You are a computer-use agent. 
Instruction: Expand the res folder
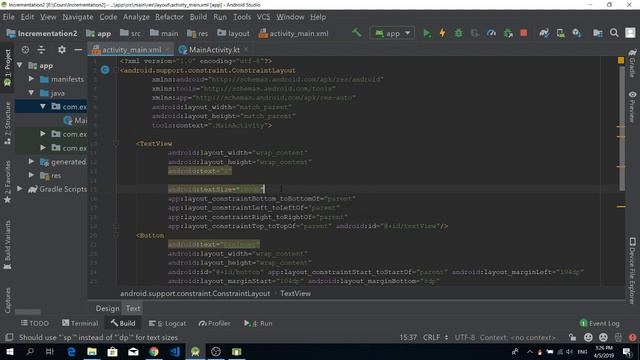[31, 176]
